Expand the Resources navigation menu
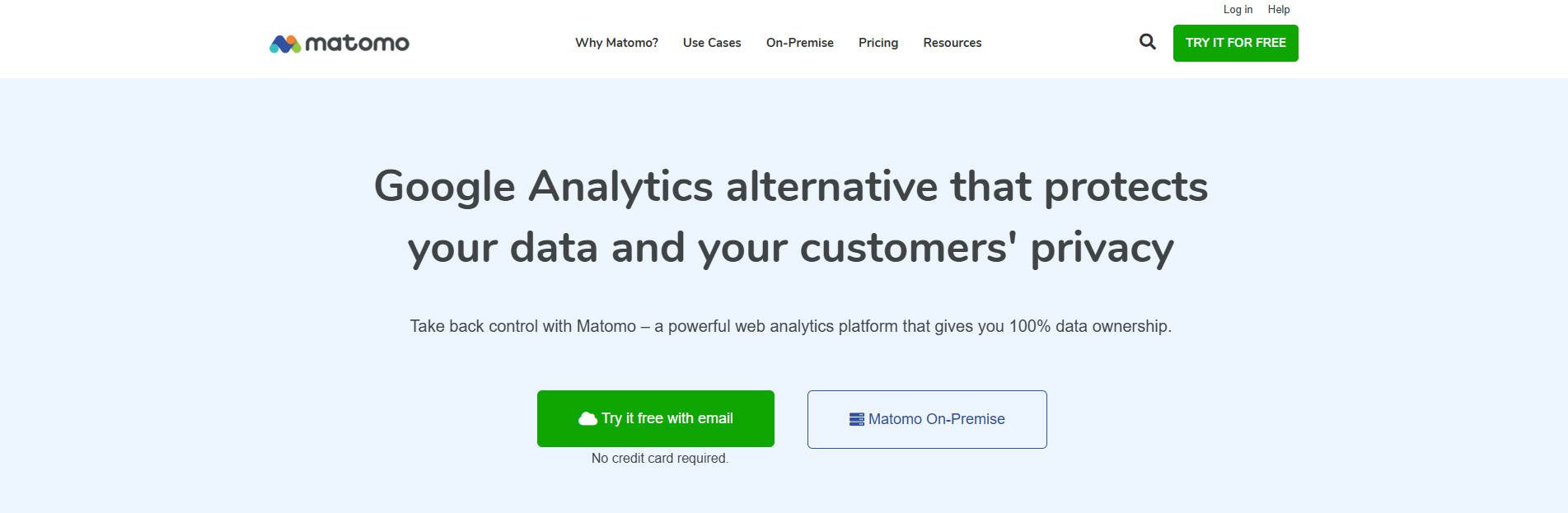The height and width of the screenshot is (513, 1568). coord(953,43)
